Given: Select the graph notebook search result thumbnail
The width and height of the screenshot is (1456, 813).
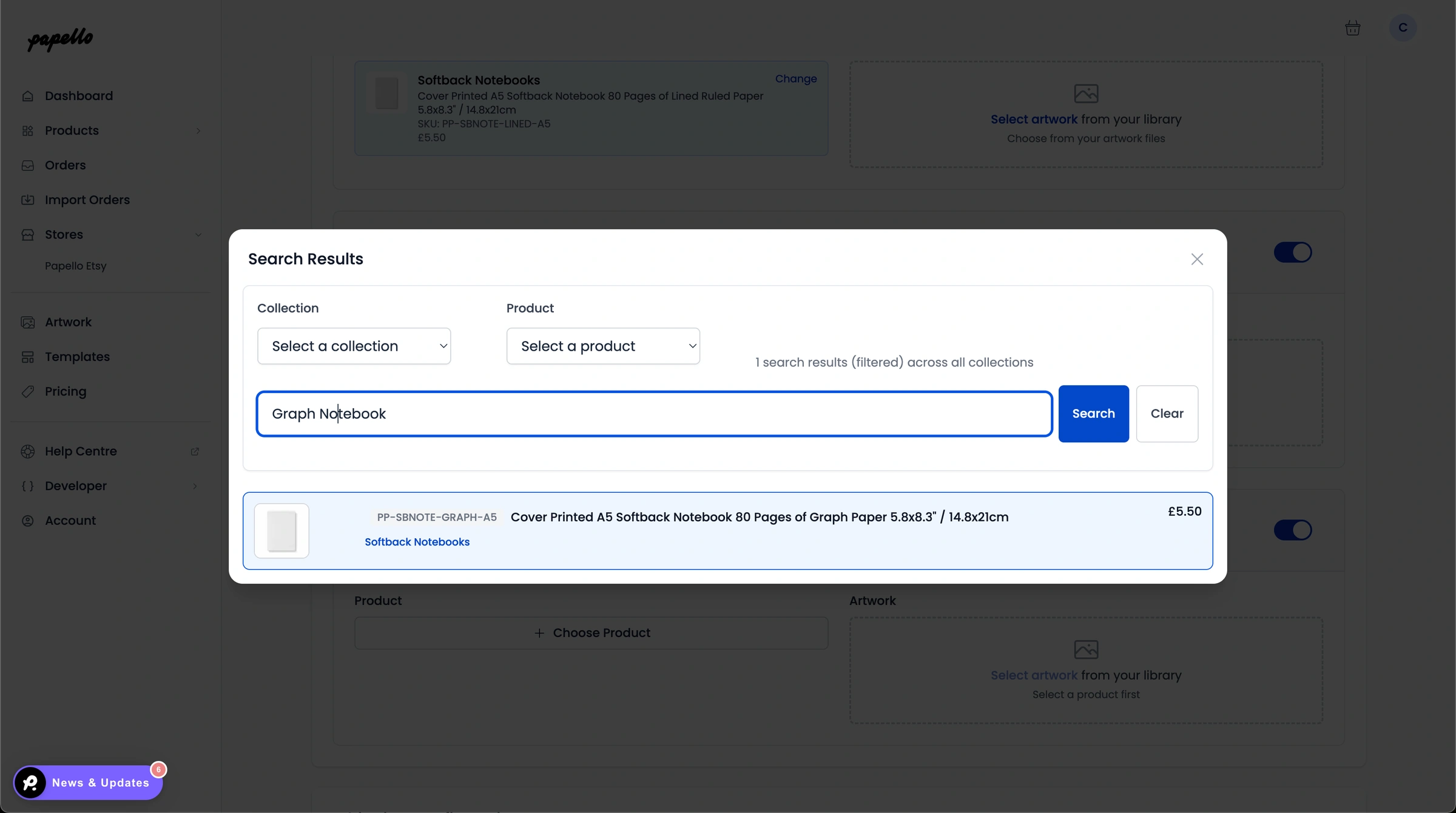Looking at the screenshot, I should 281,530.
